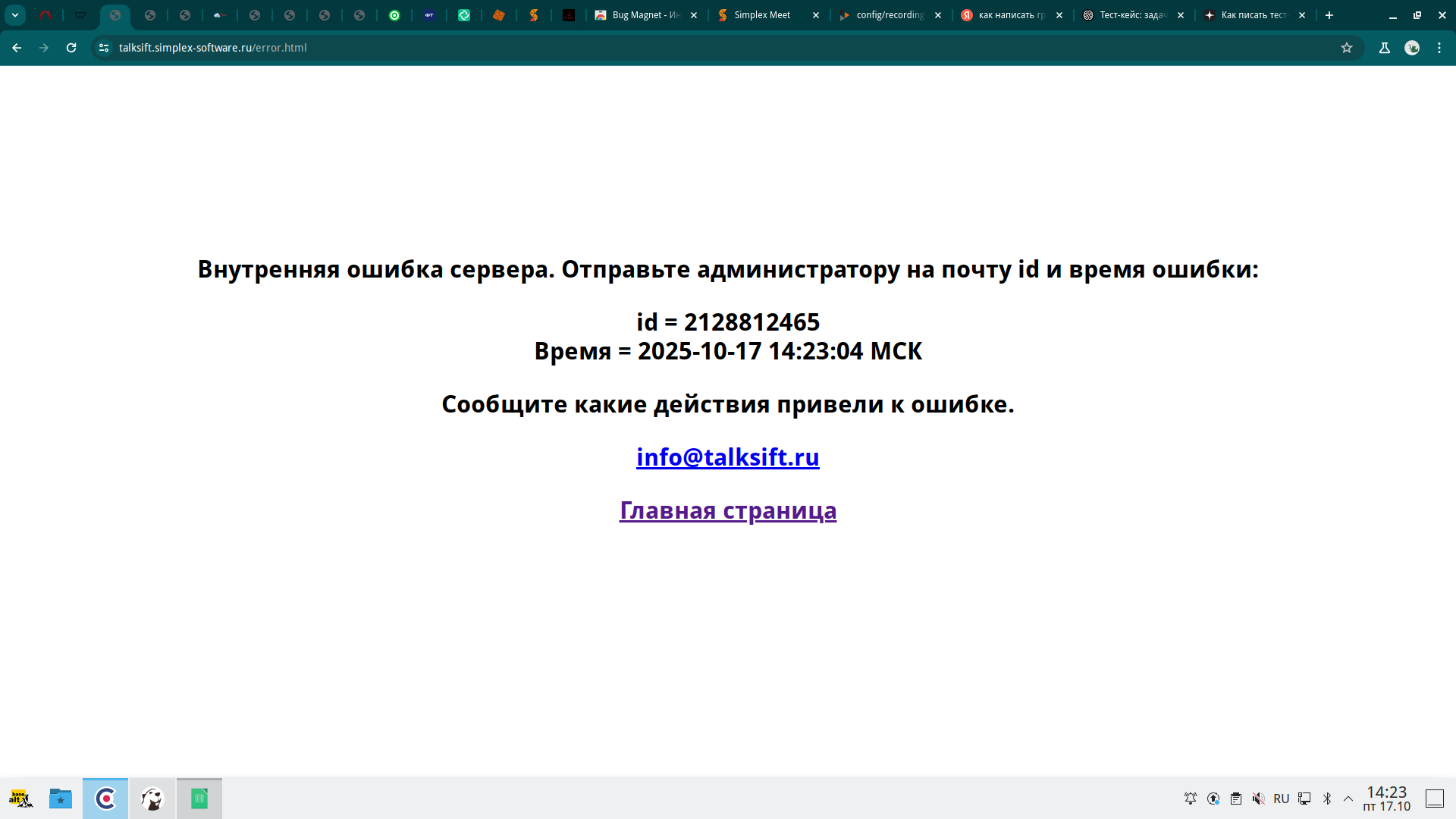The width and height of the screenshot is (1456, 819).
Task: Go to Главная страница link
Action: tap(727, 510)
